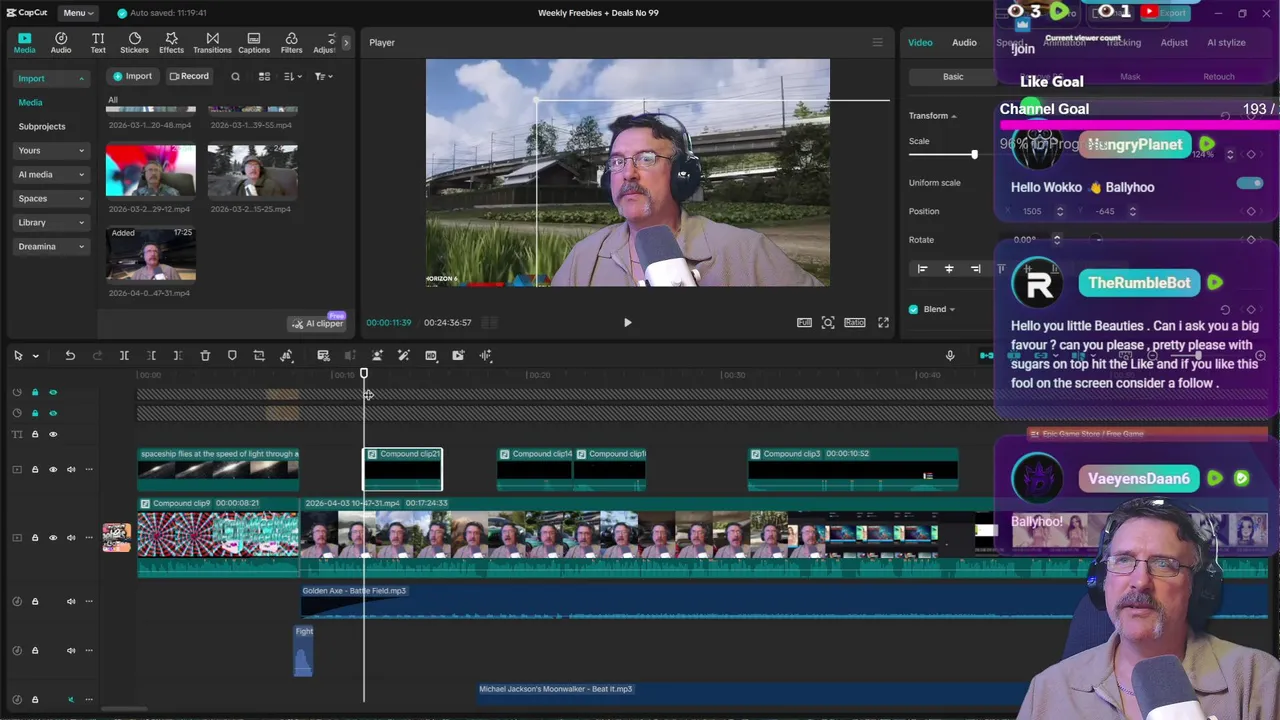
Task: Click the HD enhance quality icon
Action: pyautogui.click(x=431, y=355)
